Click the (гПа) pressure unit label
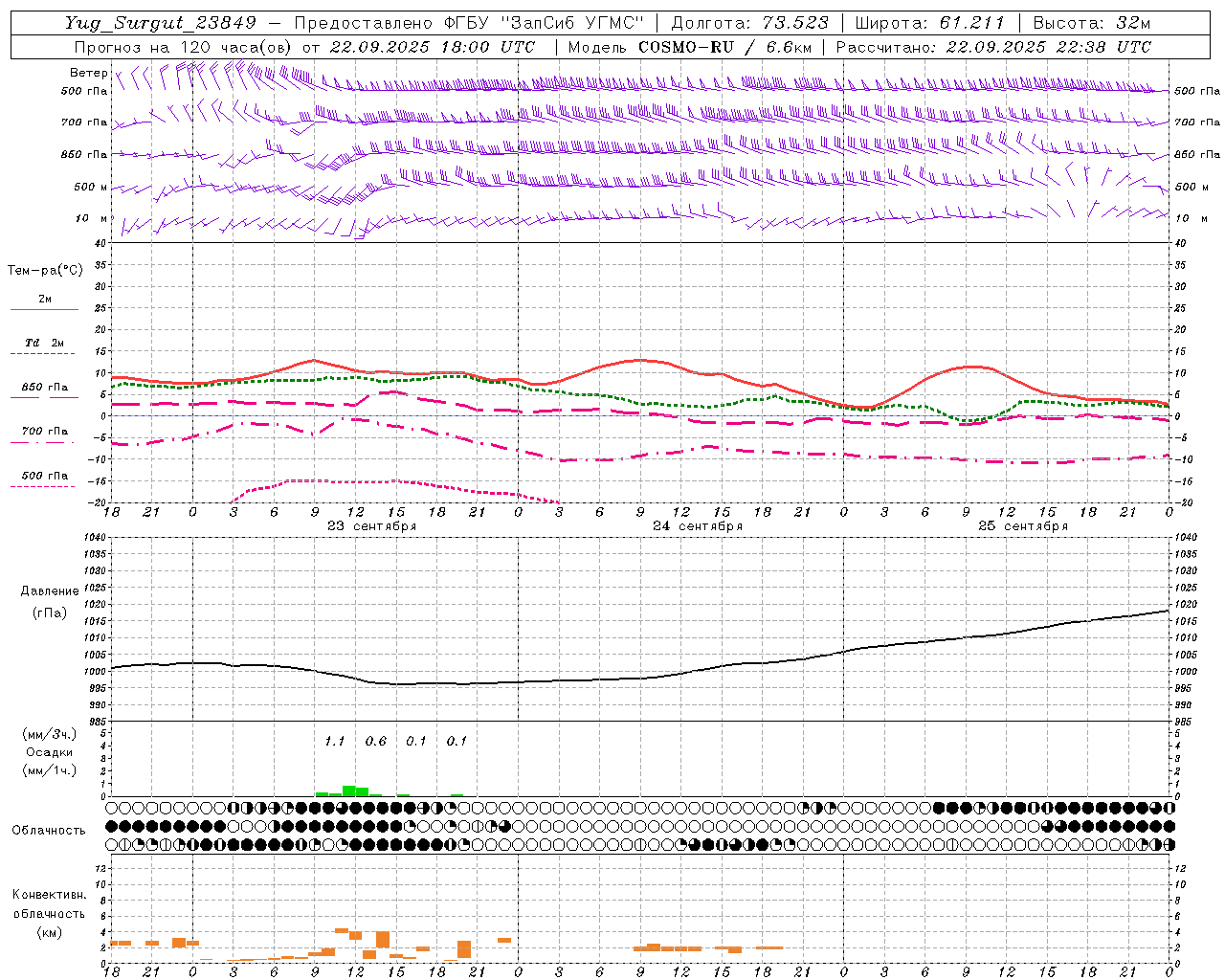 (50, 613)
